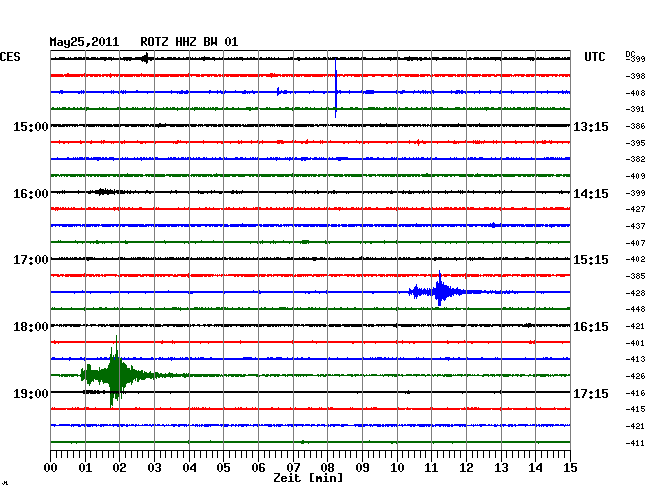Select the DC offset value -398
650x494 pixels.
point(635,76)
